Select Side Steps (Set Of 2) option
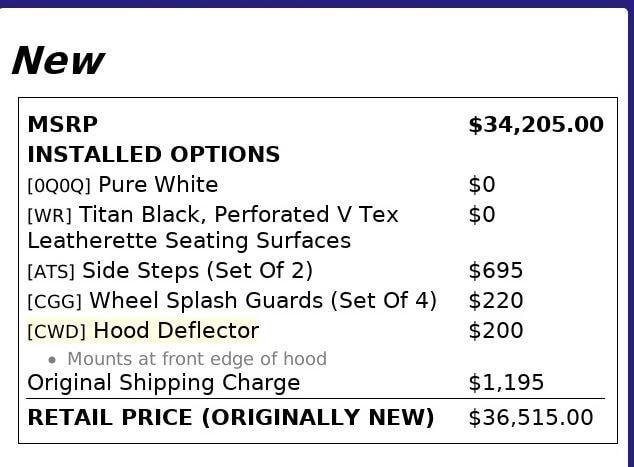The height and width of the screenshot is (467, 634). (x=197, y=271)
